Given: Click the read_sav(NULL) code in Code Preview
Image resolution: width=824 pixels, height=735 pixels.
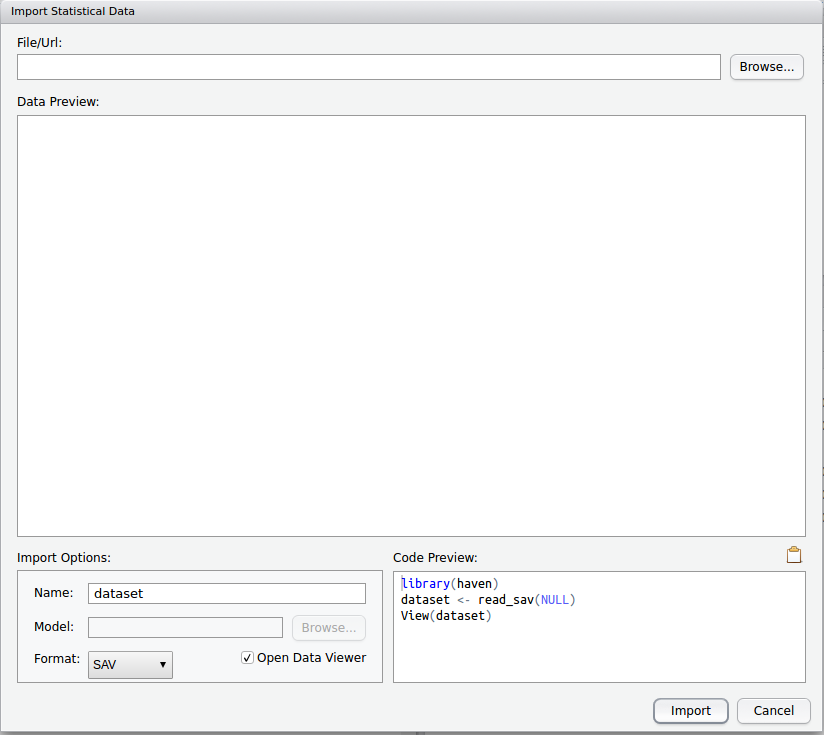Looking at the screenshot, I should [540, 599].
